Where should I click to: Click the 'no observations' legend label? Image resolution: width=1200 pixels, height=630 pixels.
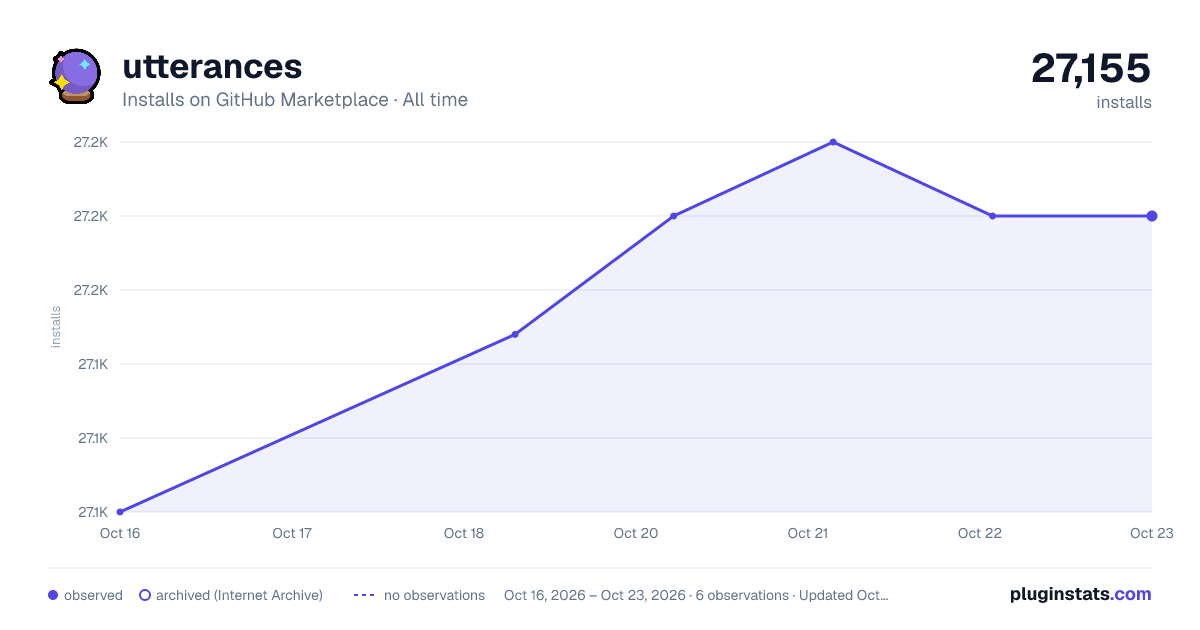[434, 595]
